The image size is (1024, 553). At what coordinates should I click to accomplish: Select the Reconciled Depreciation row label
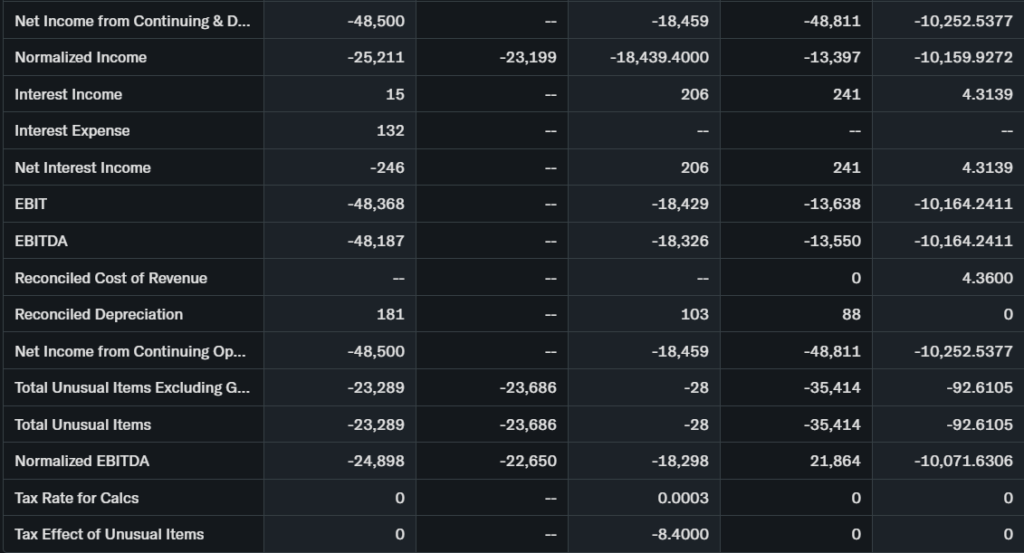point(98,314)
